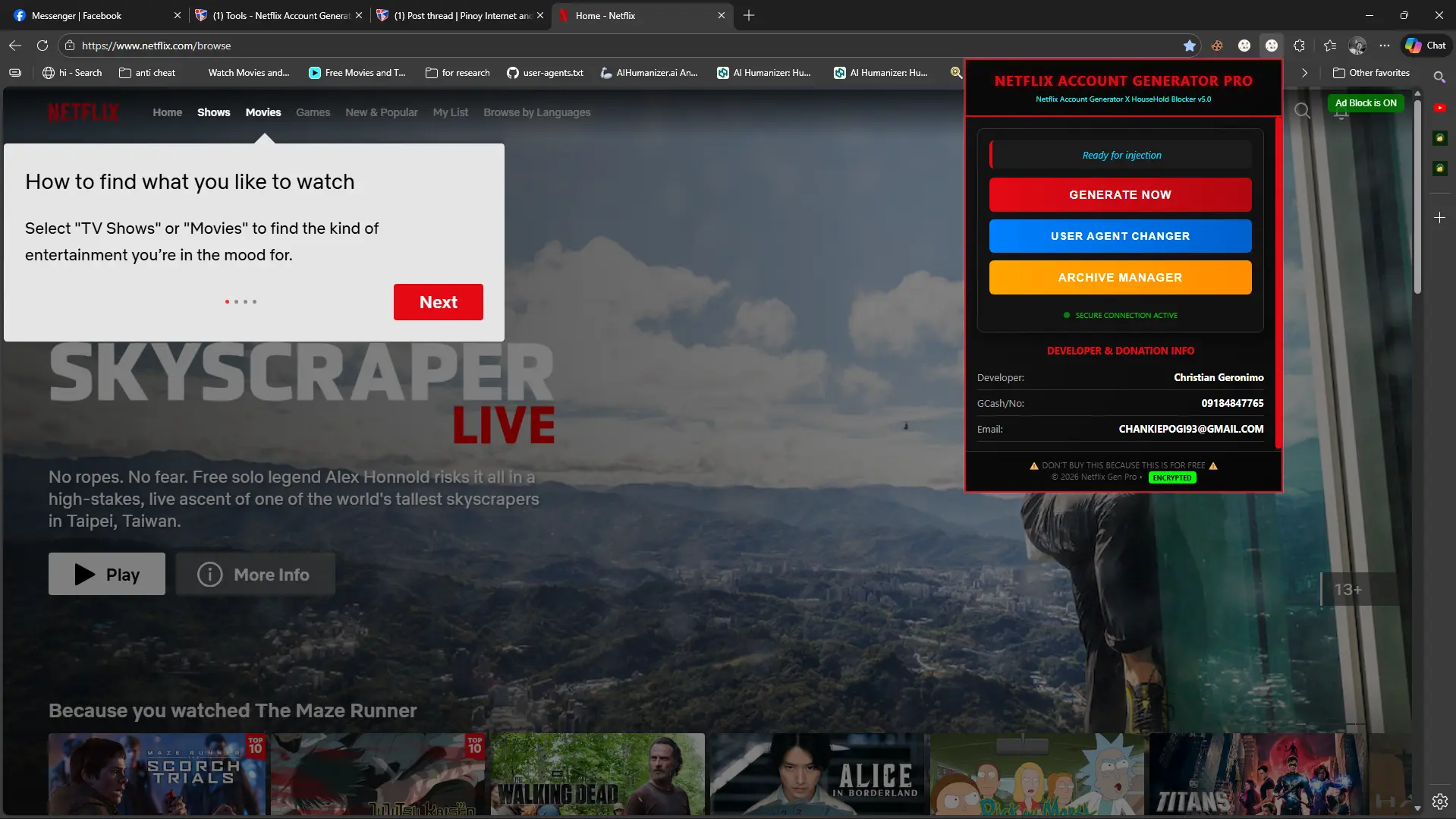The image size is (1456, 819).
Task: Click the red Next button in the tutorial
Action: (438, 302)
